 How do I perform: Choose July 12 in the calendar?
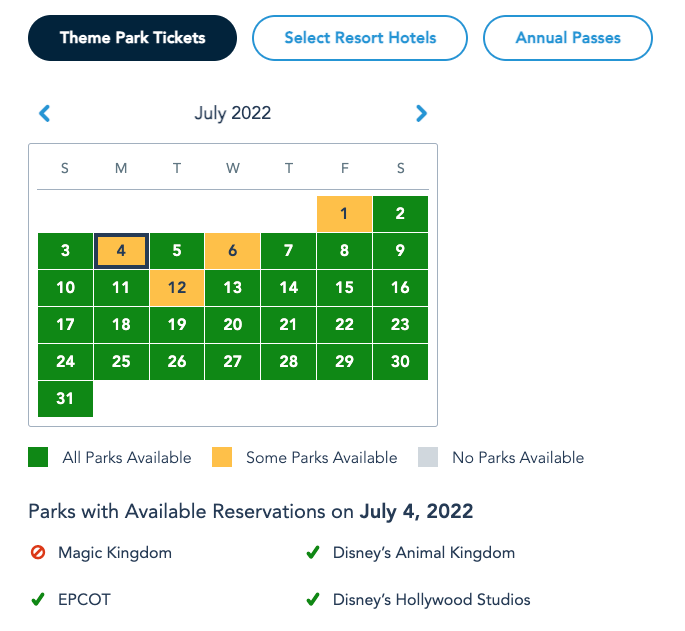pos(177,288)
